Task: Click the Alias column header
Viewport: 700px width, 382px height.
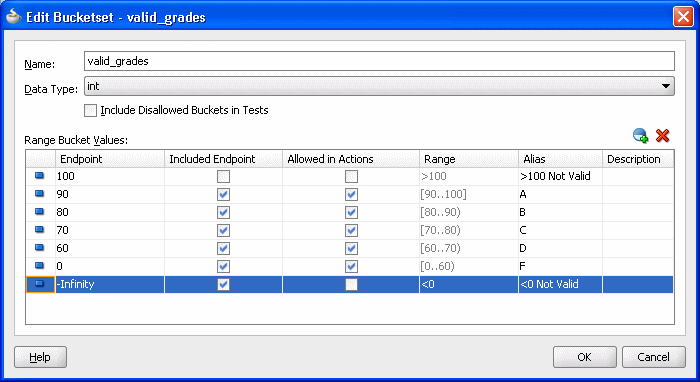Action: 560,159
